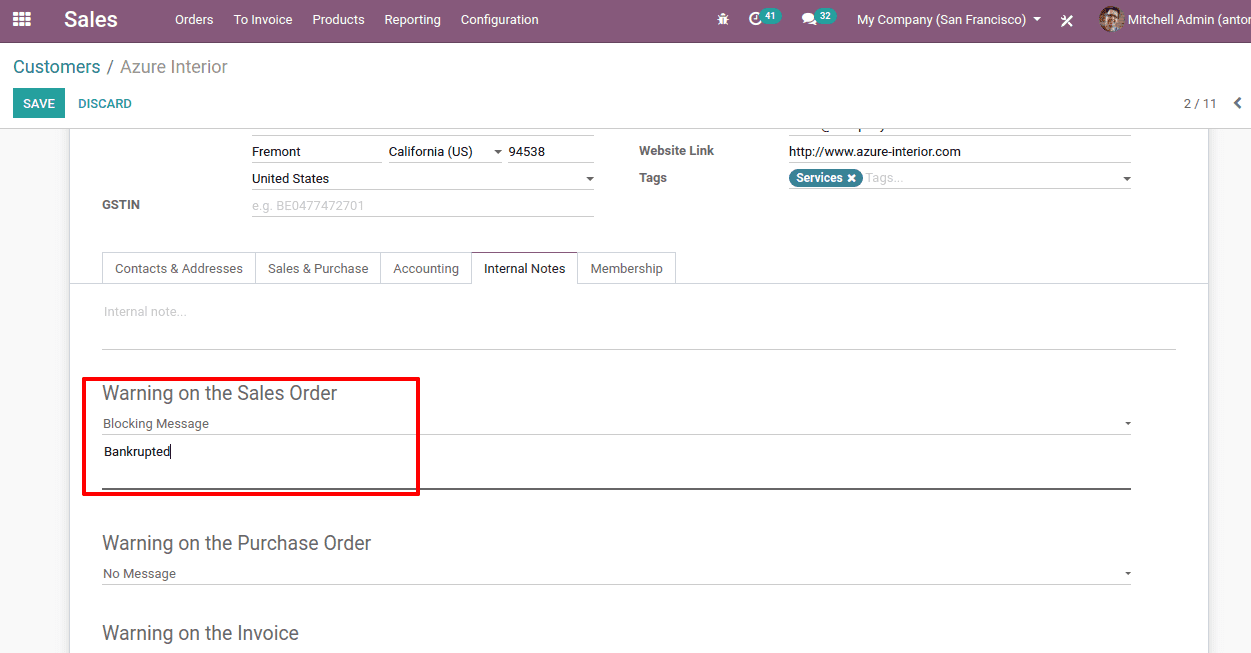
Task: Click the record counter 2 / 11
Action: coord(1200,103)
